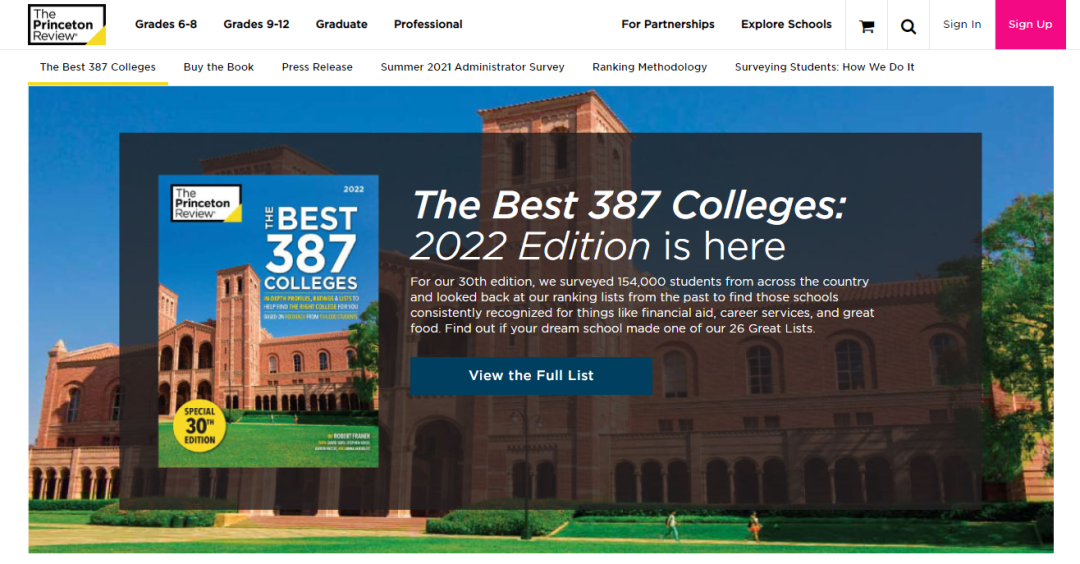
Task: Open the Press Release tab
Action: 317,67
